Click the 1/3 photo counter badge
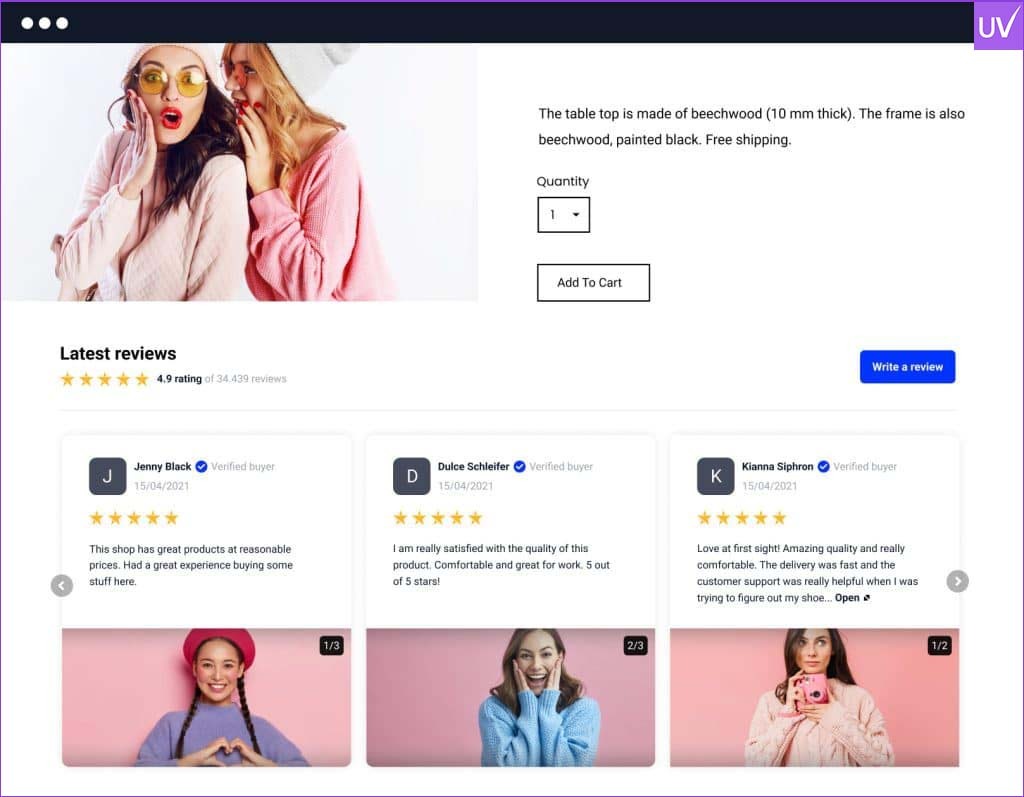 [x=332, y=645]
